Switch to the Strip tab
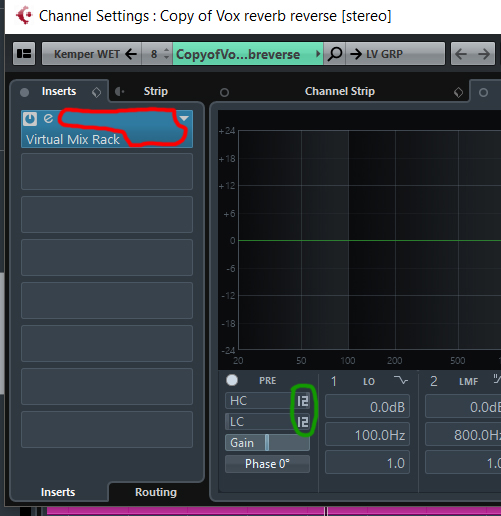 [156, 91]
